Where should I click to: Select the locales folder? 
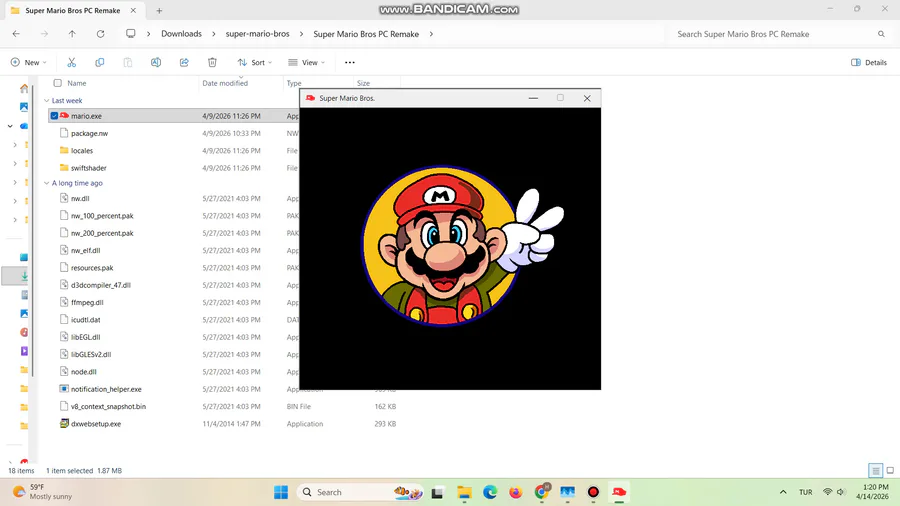[x=82, y=150]
